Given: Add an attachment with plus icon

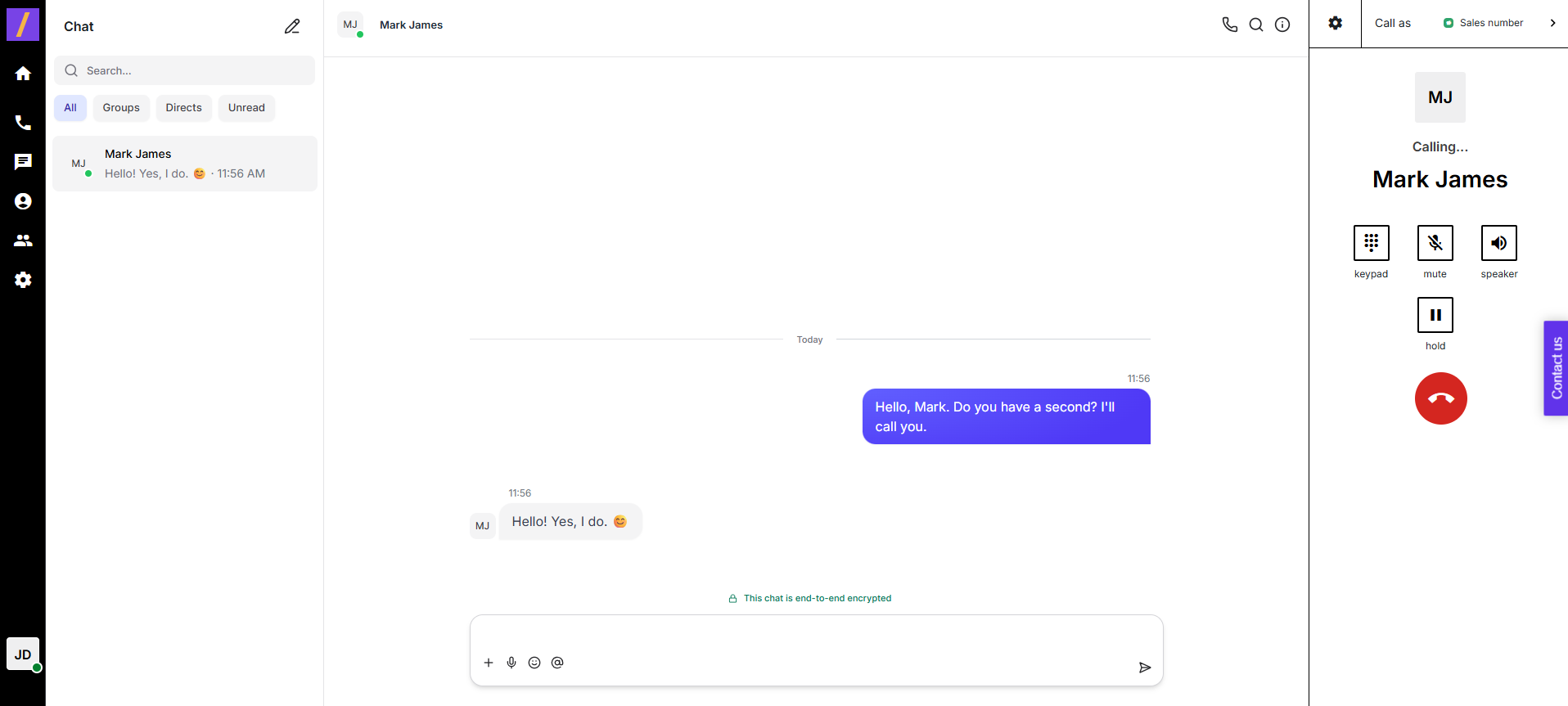Looking at the screenshot, I should (489, 663).
